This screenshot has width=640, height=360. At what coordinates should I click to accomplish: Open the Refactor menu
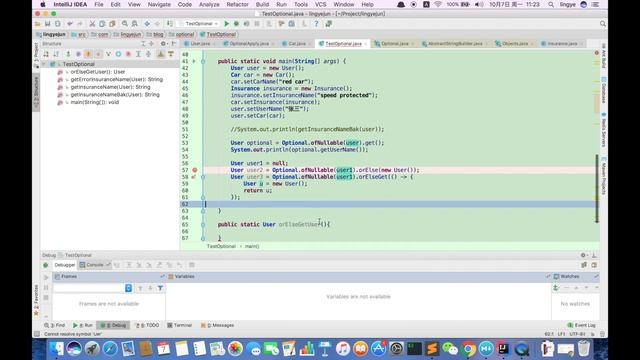238,4
